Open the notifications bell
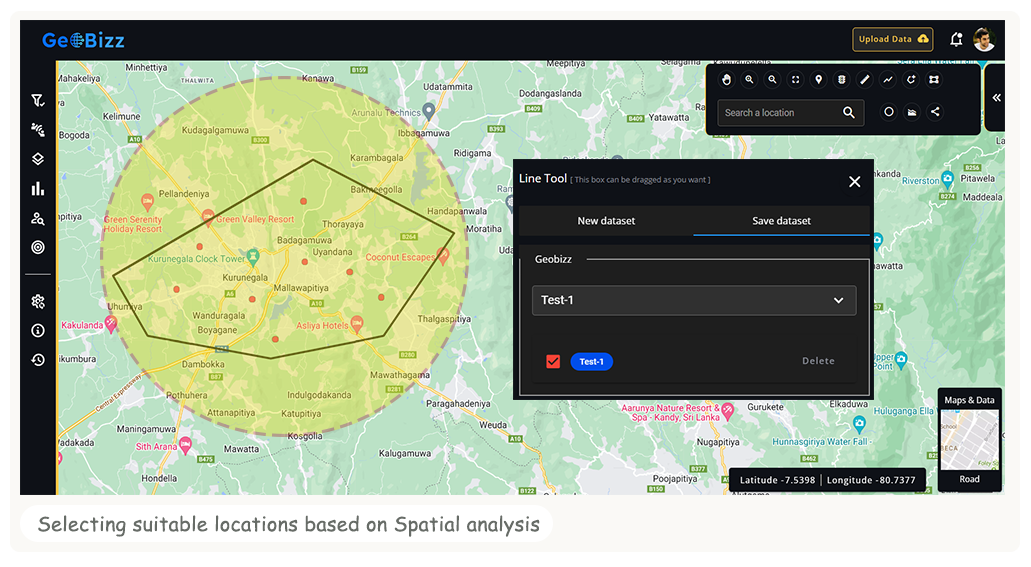The width and height of the screenshot is (1031, 567). (x=956, y=39)
